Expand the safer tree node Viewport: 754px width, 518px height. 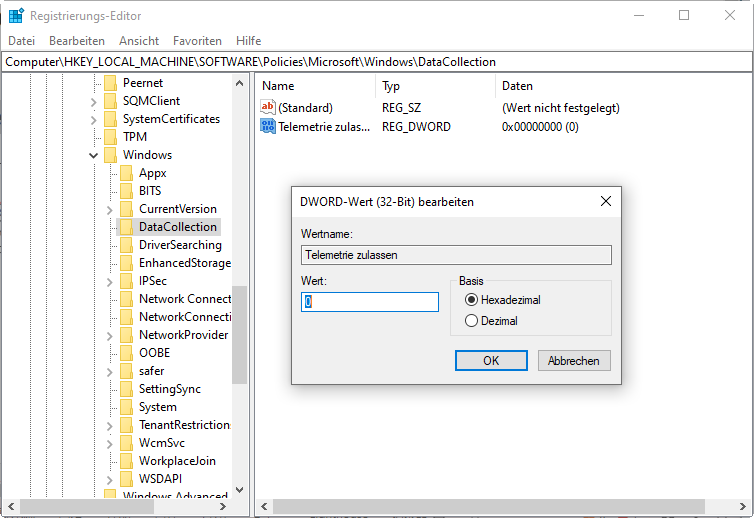point(109,372)
